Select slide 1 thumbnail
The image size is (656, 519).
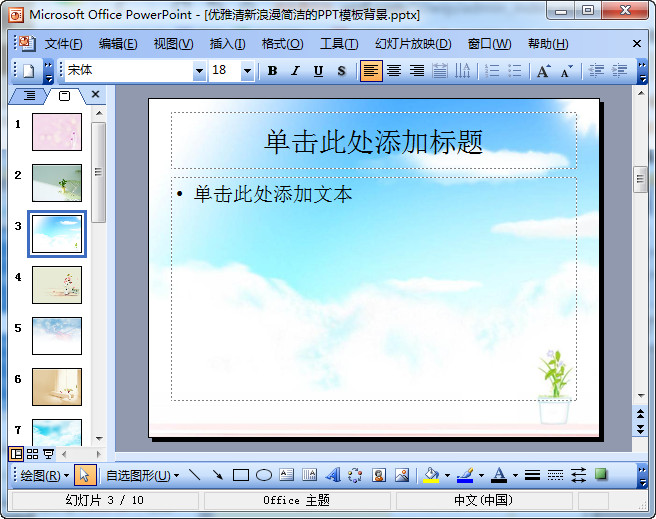point(57,132)
